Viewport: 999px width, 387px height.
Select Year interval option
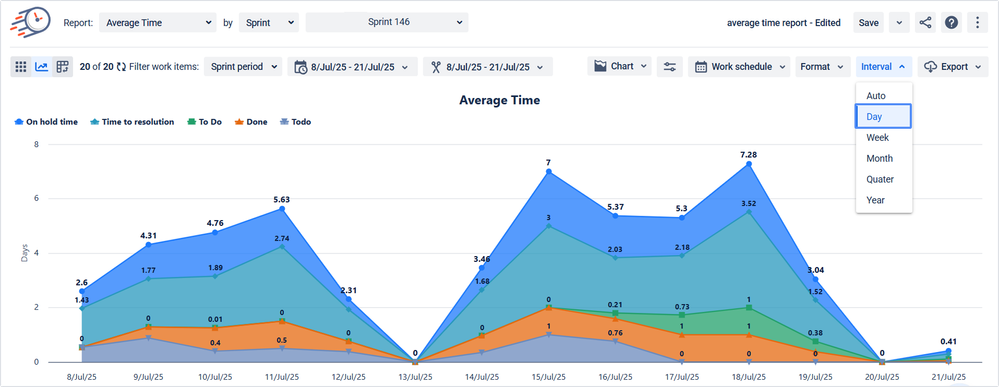tap(884, 200)
